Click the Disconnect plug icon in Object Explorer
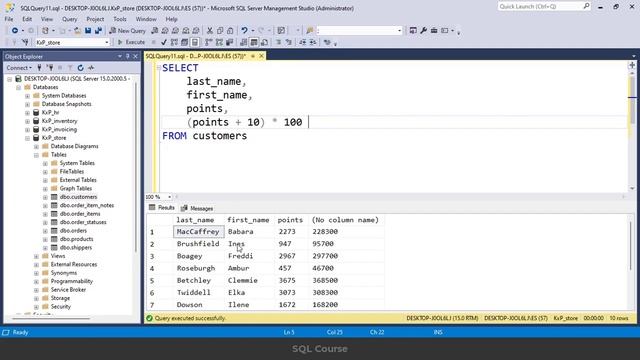The height and width of the screenshot is (360, 640). coord(50,68)
